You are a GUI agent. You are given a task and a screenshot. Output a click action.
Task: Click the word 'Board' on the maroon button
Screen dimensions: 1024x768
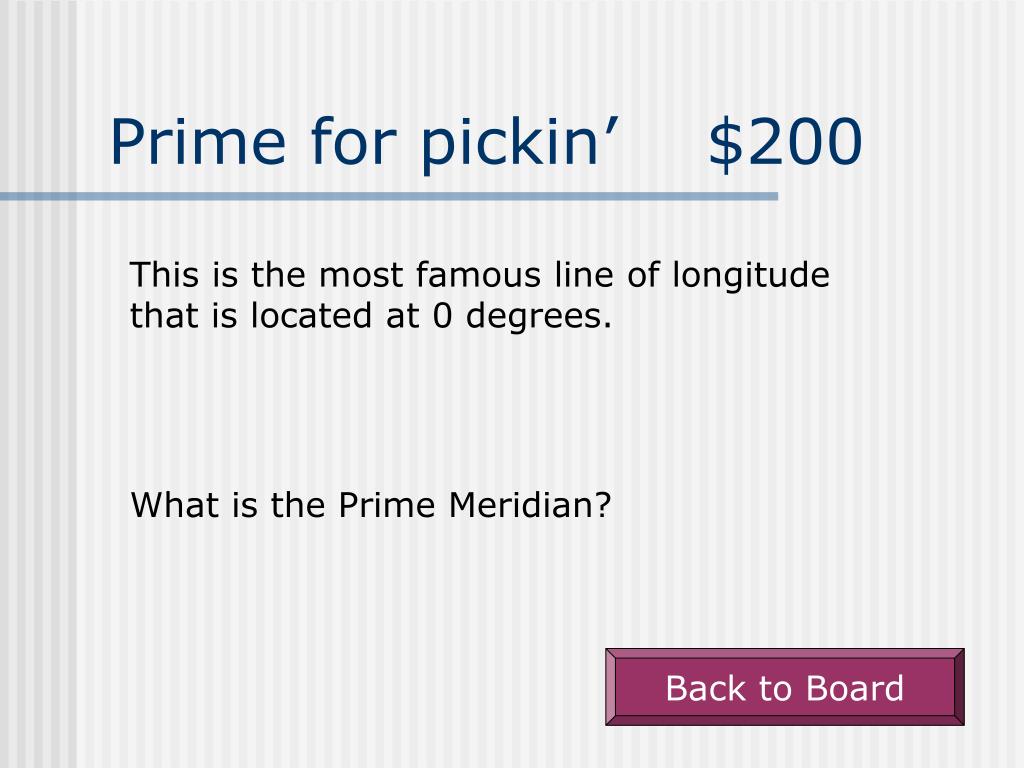(855, 688)
